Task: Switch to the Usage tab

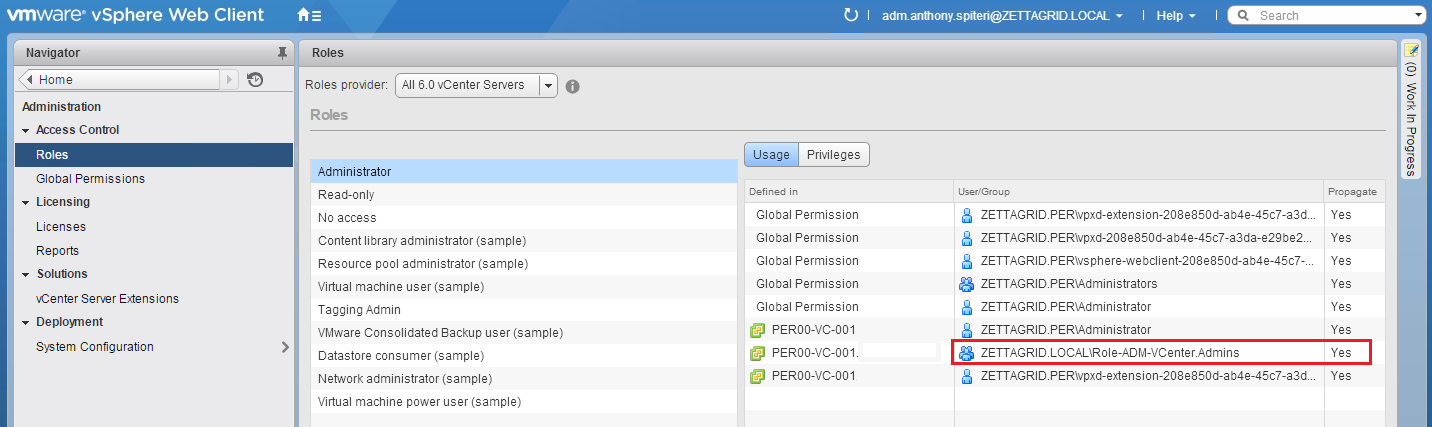Action: click(x=771, y=155)
